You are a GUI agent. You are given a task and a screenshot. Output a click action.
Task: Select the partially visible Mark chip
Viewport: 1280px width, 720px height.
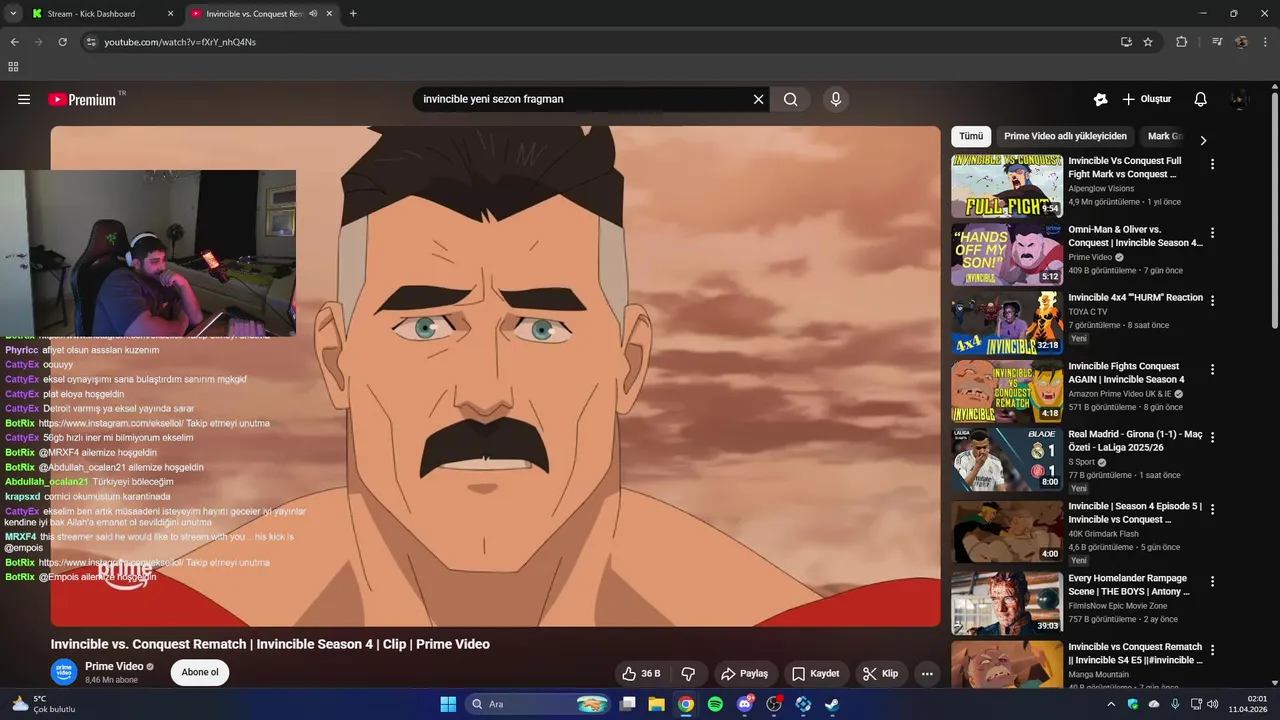coord(1163,136)
